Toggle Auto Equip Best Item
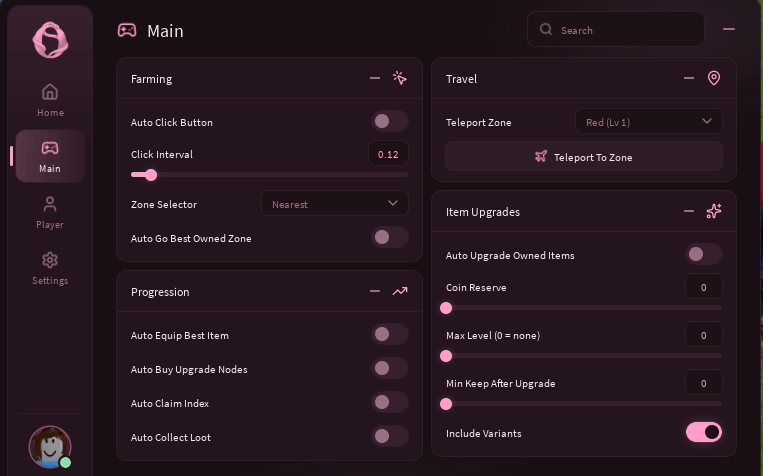The height and width of the screenshot is (476, 763). (x=390, y=334)
